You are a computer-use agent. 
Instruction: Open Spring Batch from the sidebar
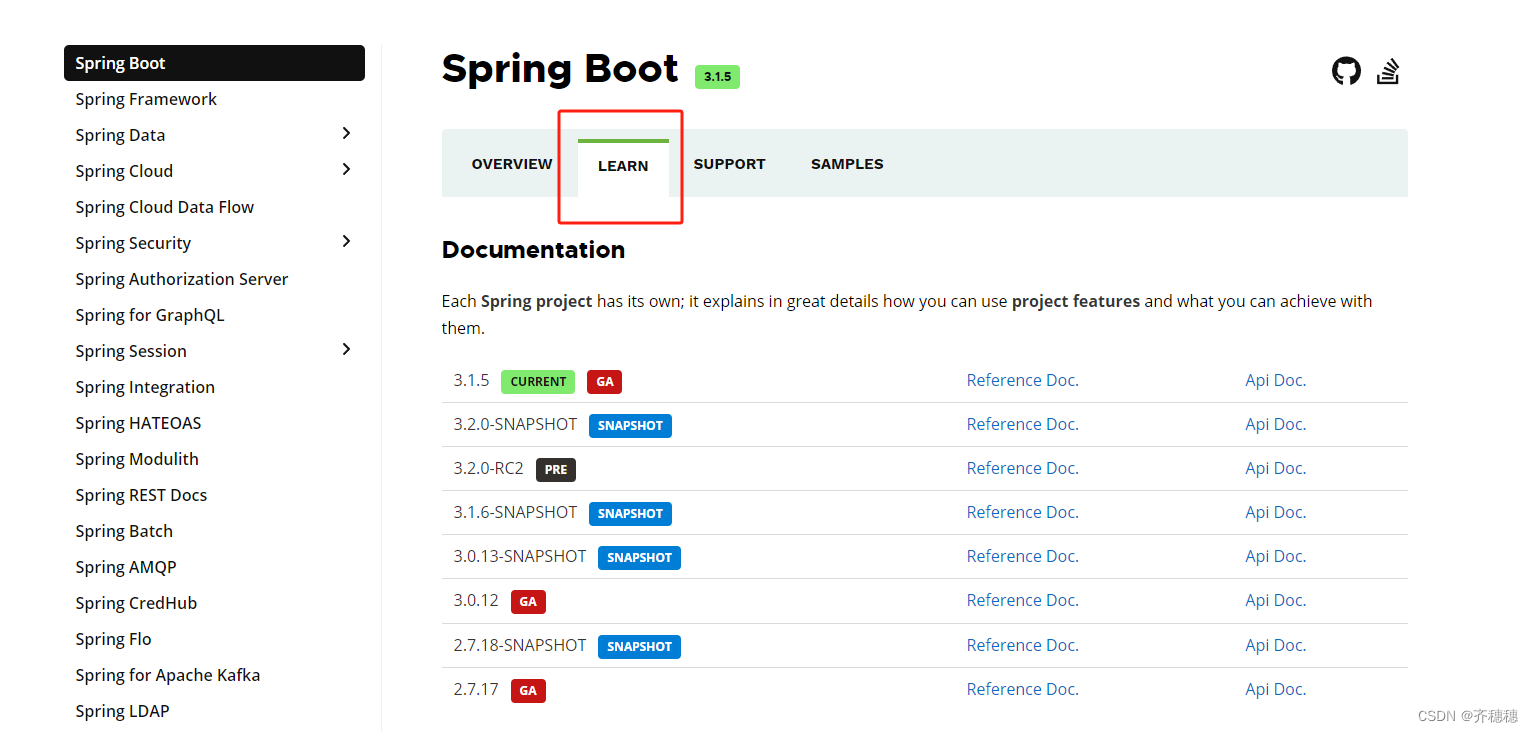click(x=124, y=530)
